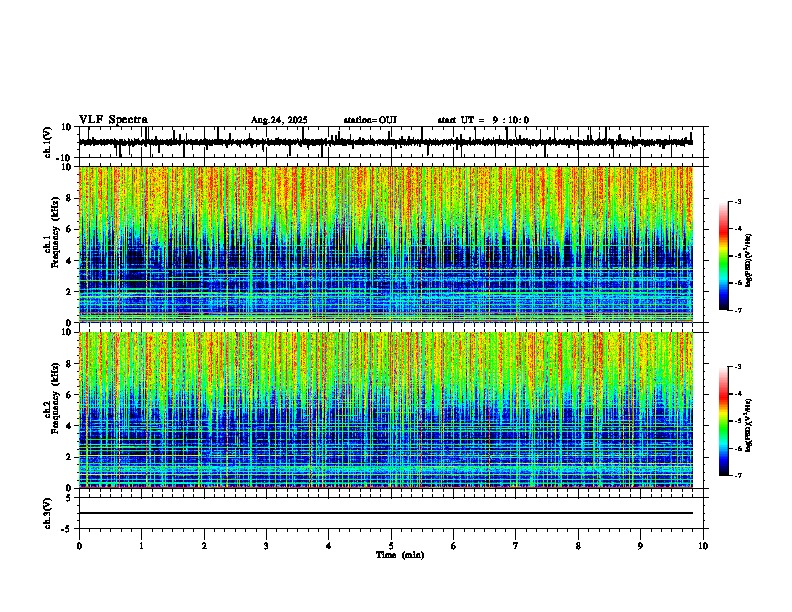Click time axis tick label '10'
This screenshot has height=612, width=792.
(703, 546)
